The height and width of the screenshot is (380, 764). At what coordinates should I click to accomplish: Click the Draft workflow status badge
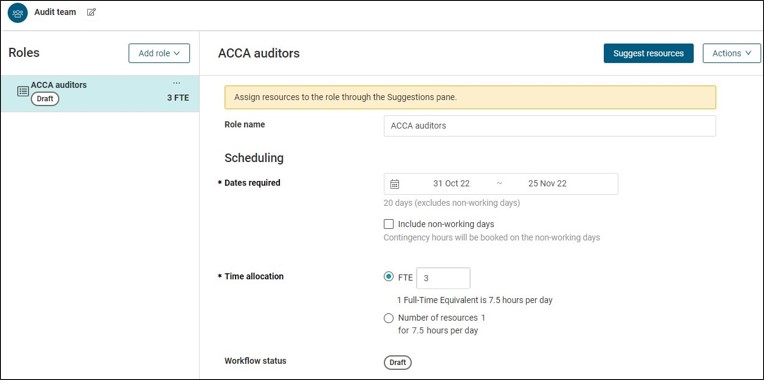tap(398, 362)
